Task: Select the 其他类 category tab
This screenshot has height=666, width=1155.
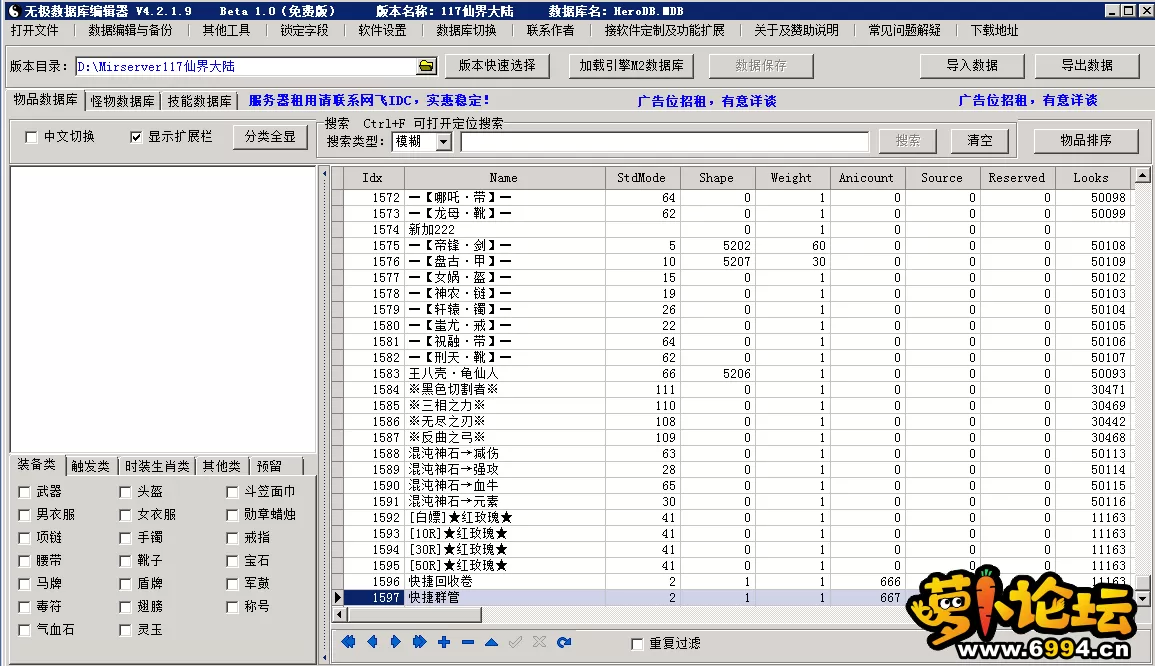Action: [x=221, y=466]
